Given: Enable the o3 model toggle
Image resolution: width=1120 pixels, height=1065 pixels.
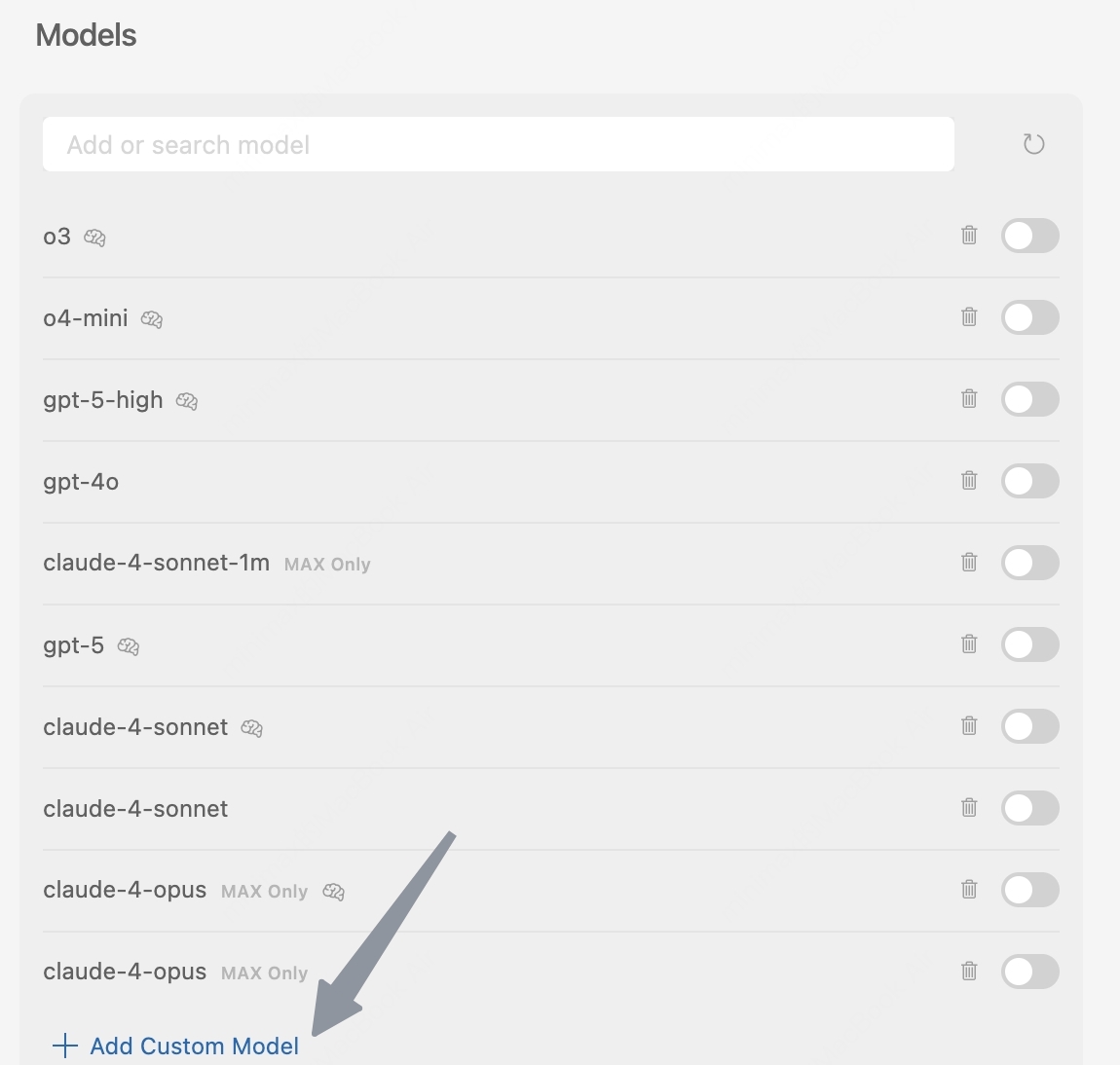Looking at the screenshot, I should [x=1029, y=236].
